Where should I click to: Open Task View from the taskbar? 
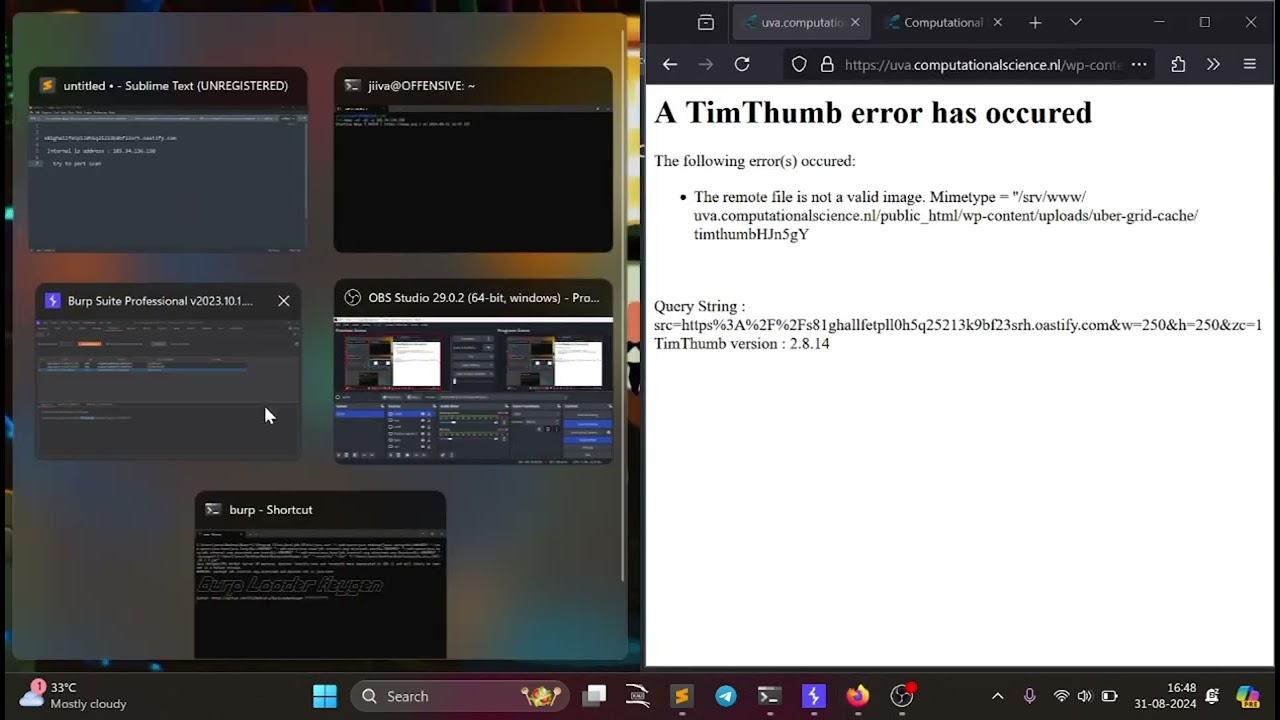pyautogui.click(x=596, y=696)
